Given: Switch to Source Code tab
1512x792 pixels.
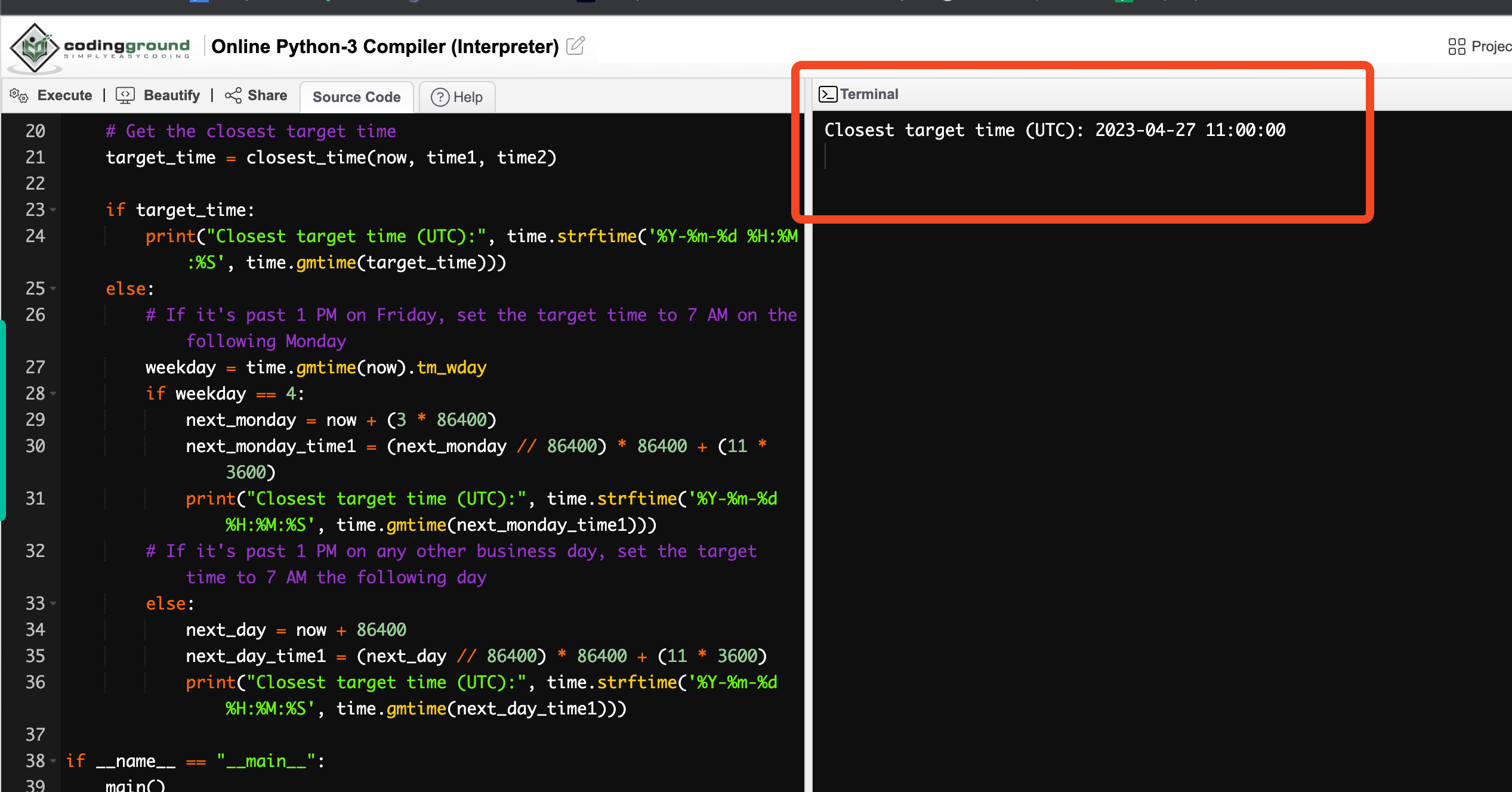Looking at the screenshot, I should coord(356,97).
